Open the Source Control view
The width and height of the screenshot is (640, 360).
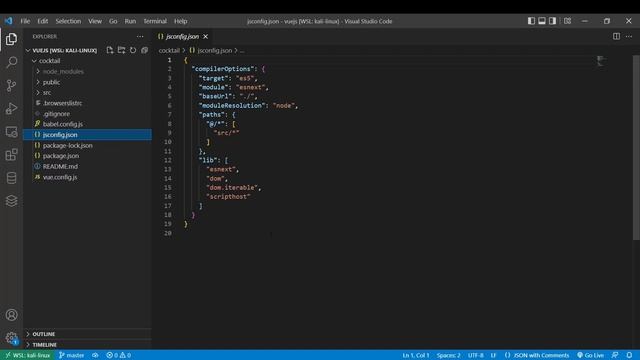pos(11,85)
